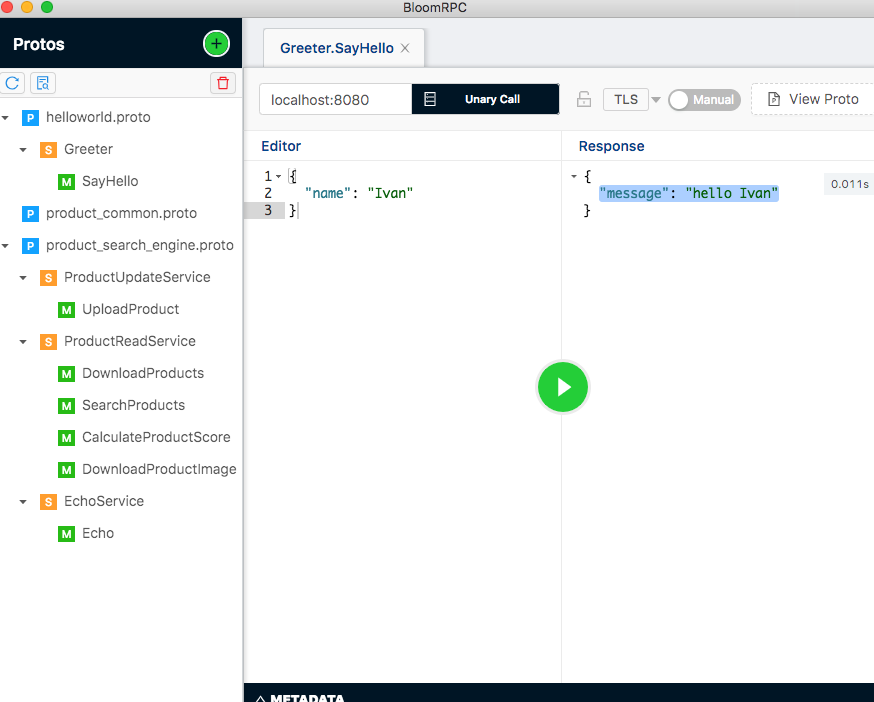Click the Response panel heading
This screenshot has width=874, height=702.
pos(611,146)
